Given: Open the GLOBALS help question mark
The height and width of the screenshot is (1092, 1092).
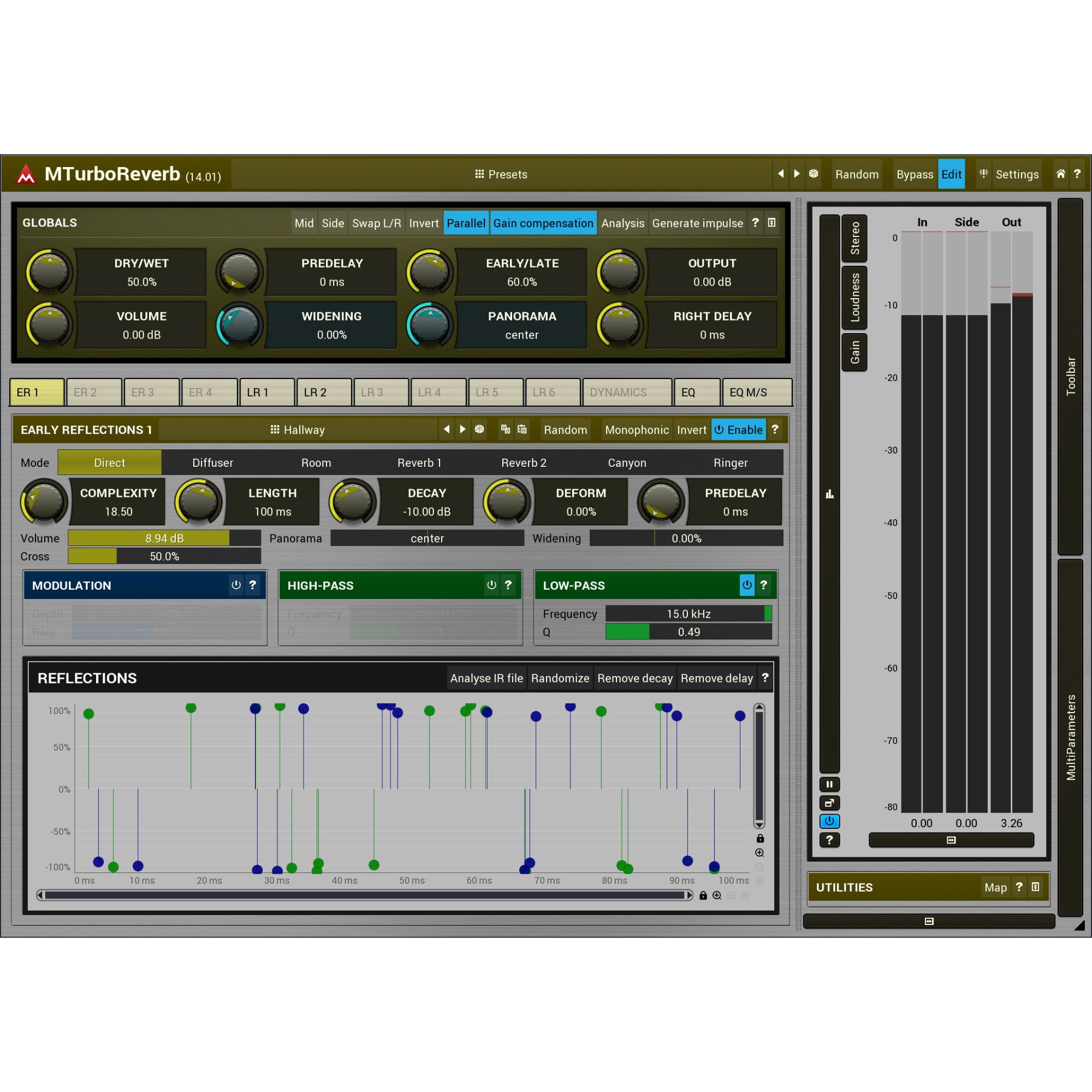Looking at the screenshot, I should click(755, 223).
